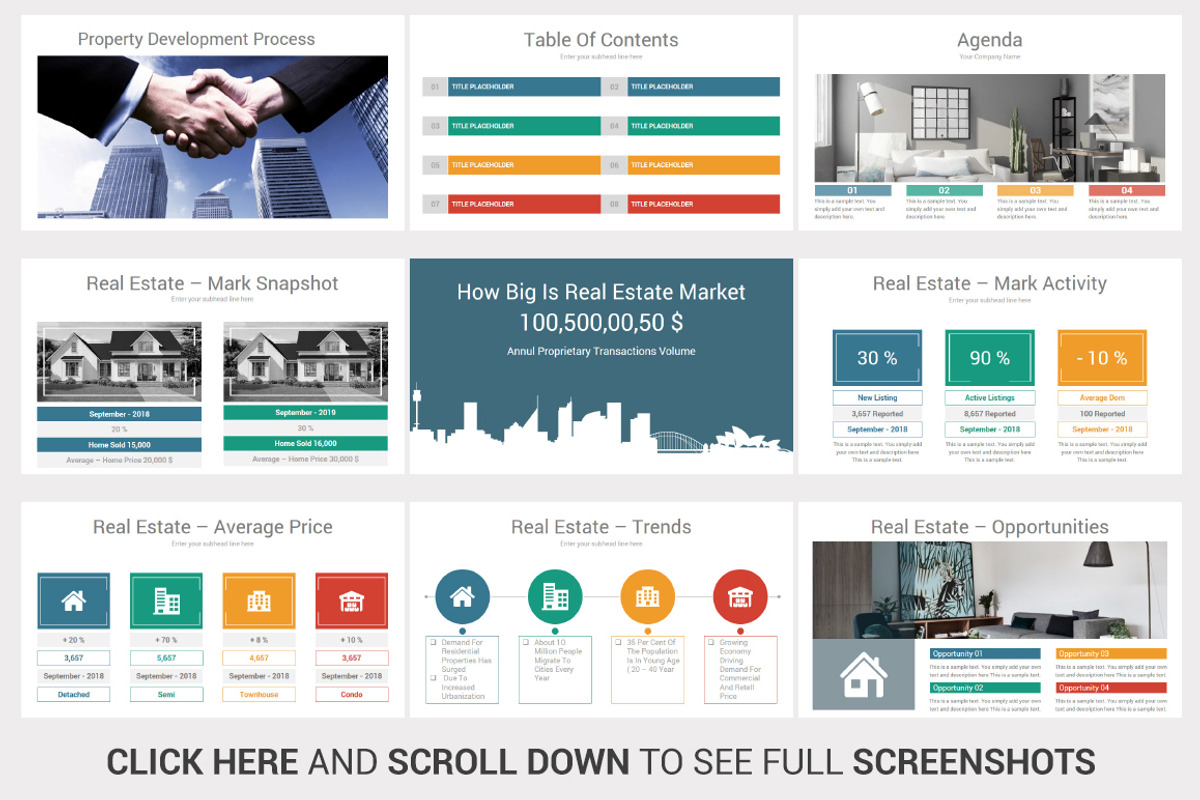The image size is (1200, 800).
Task: Select the orange 03 label in Agenda
Action: click(1035, 190)
